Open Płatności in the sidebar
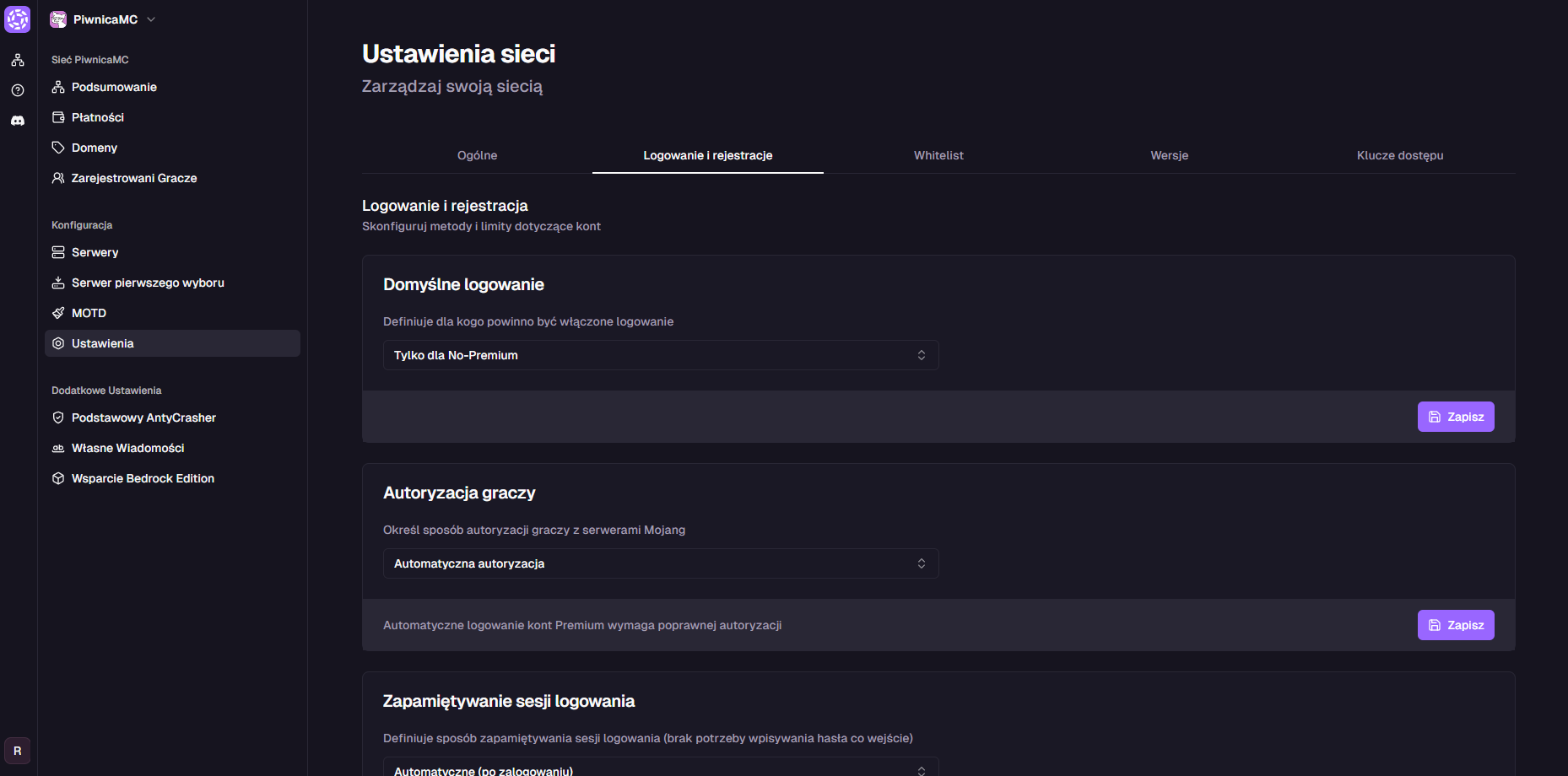1568x776 pixels. 98,117
